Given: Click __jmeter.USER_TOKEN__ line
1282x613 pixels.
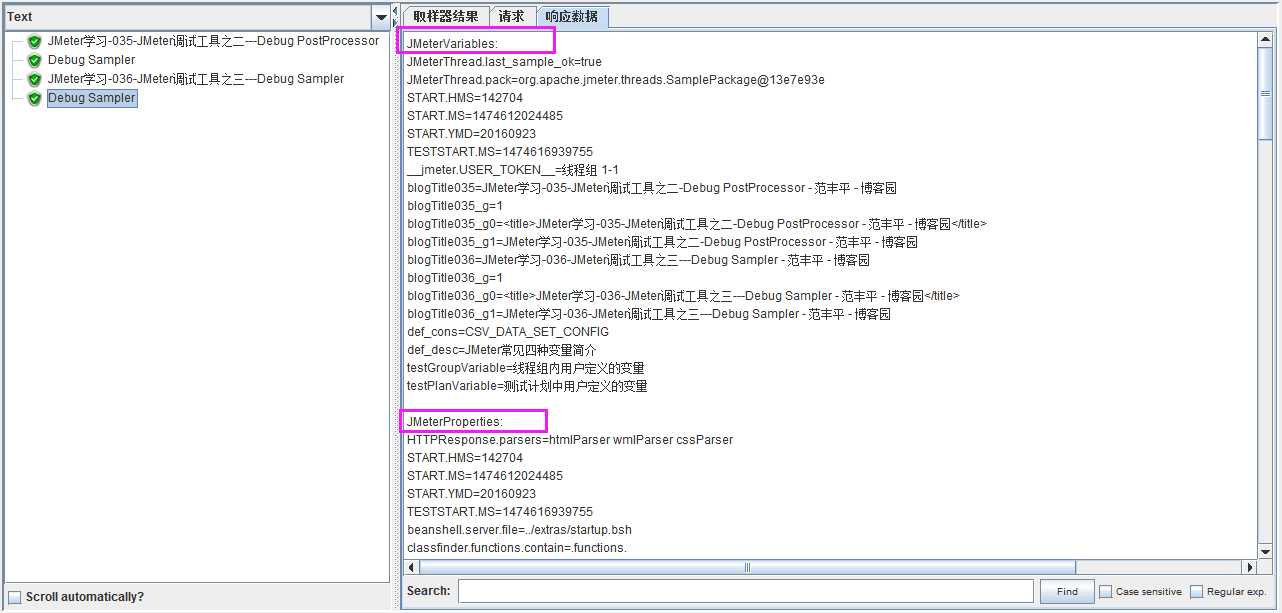Looking at the screenshot, I should coord(513,170).
